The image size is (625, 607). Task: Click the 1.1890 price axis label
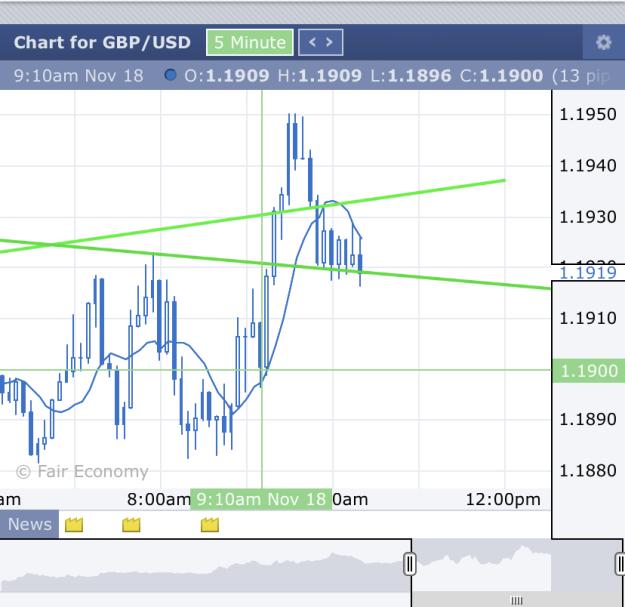tap(588, 419)
